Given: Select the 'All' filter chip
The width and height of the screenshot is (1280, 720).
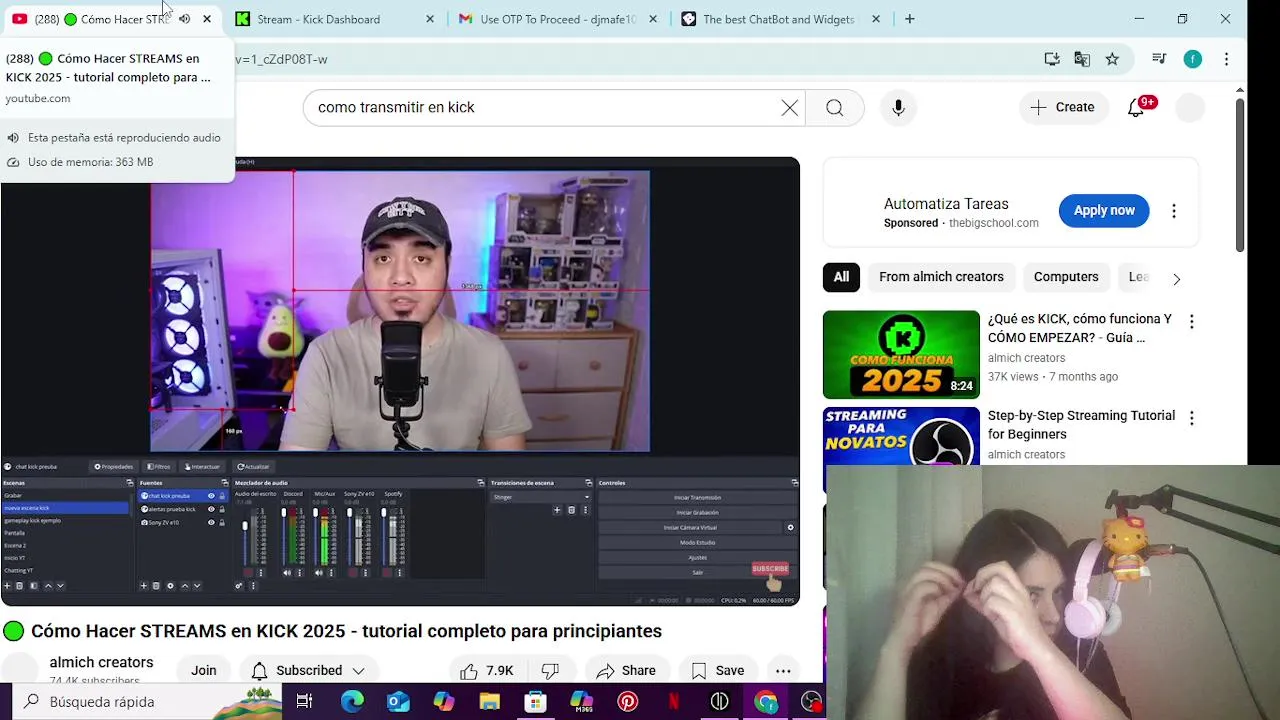Looking at the screenshot, I should [x=841, y=277].
